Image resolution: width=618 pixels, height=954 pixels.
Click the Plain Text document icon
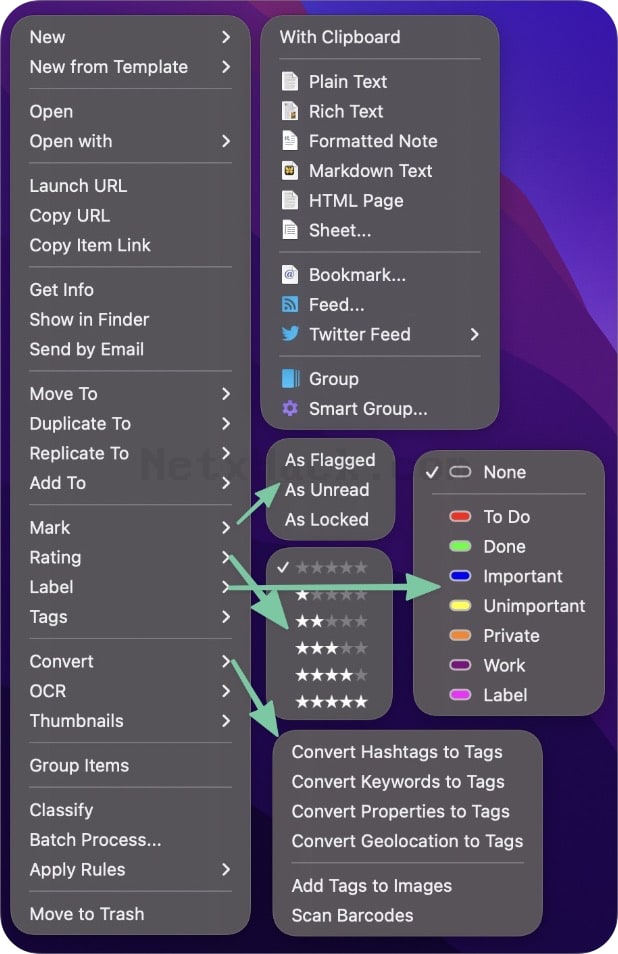point(290,82)
